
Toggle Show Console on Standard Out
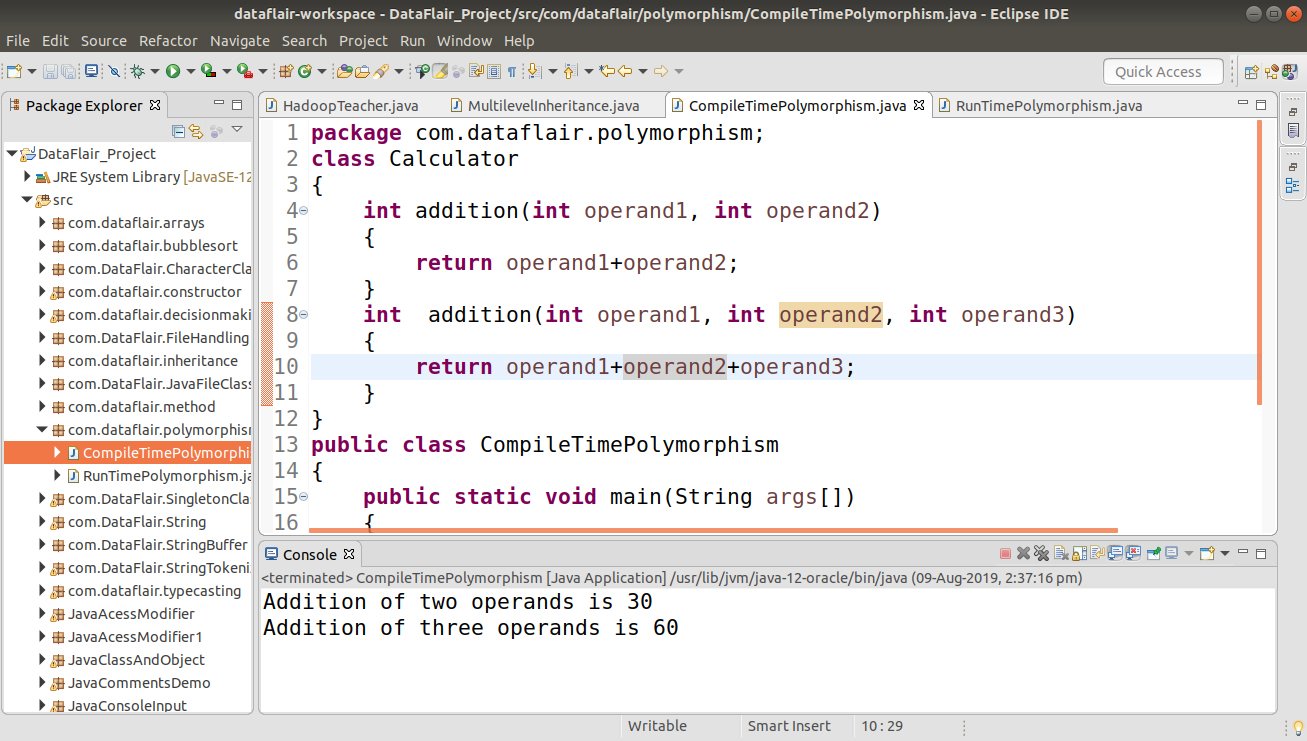point(1115,553)
